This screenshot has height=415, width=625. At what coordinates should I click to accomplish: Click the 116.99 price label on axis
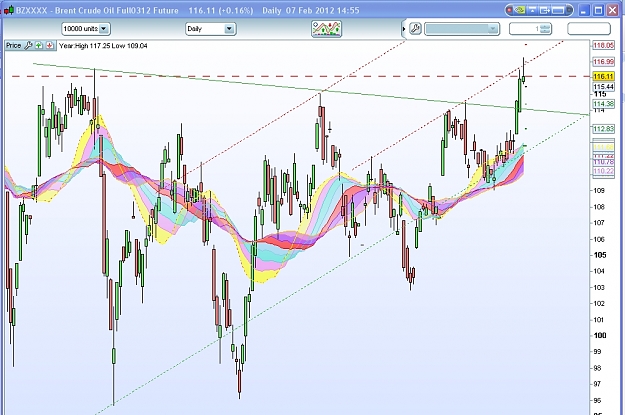coord(603,61)
